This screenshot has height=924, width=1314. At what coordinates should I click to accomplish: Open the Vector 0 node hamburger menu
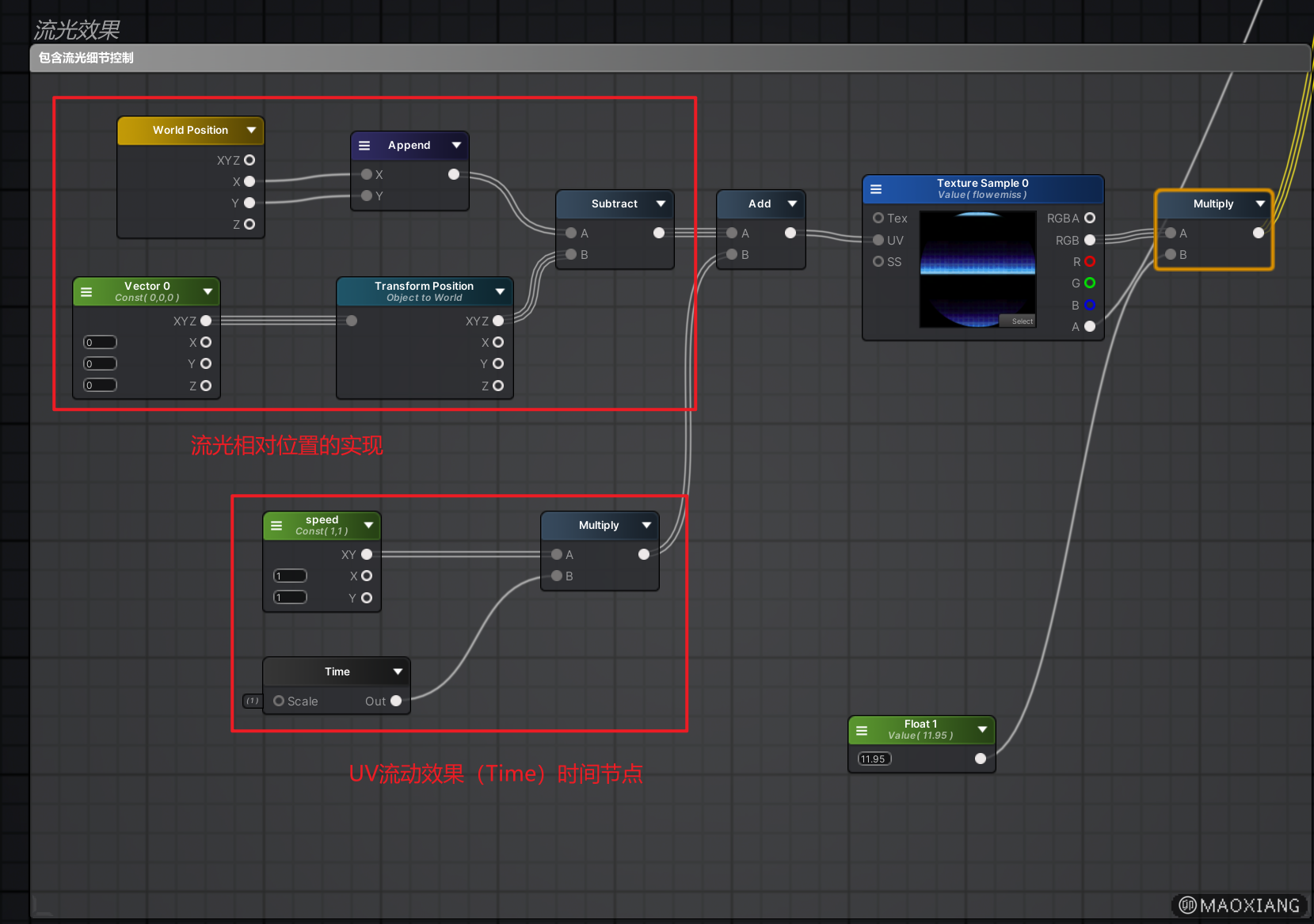[x=86, y=292]
